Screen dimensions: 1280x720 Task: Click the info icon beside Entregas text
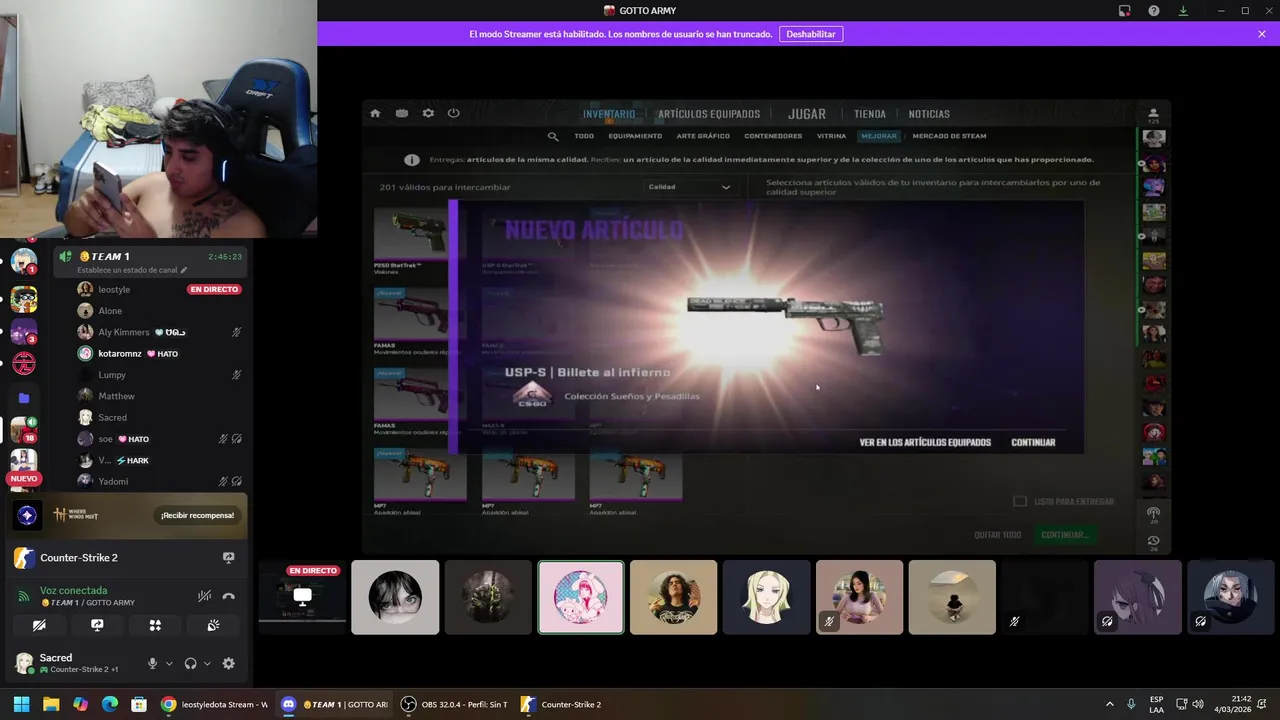click(411, 160)
